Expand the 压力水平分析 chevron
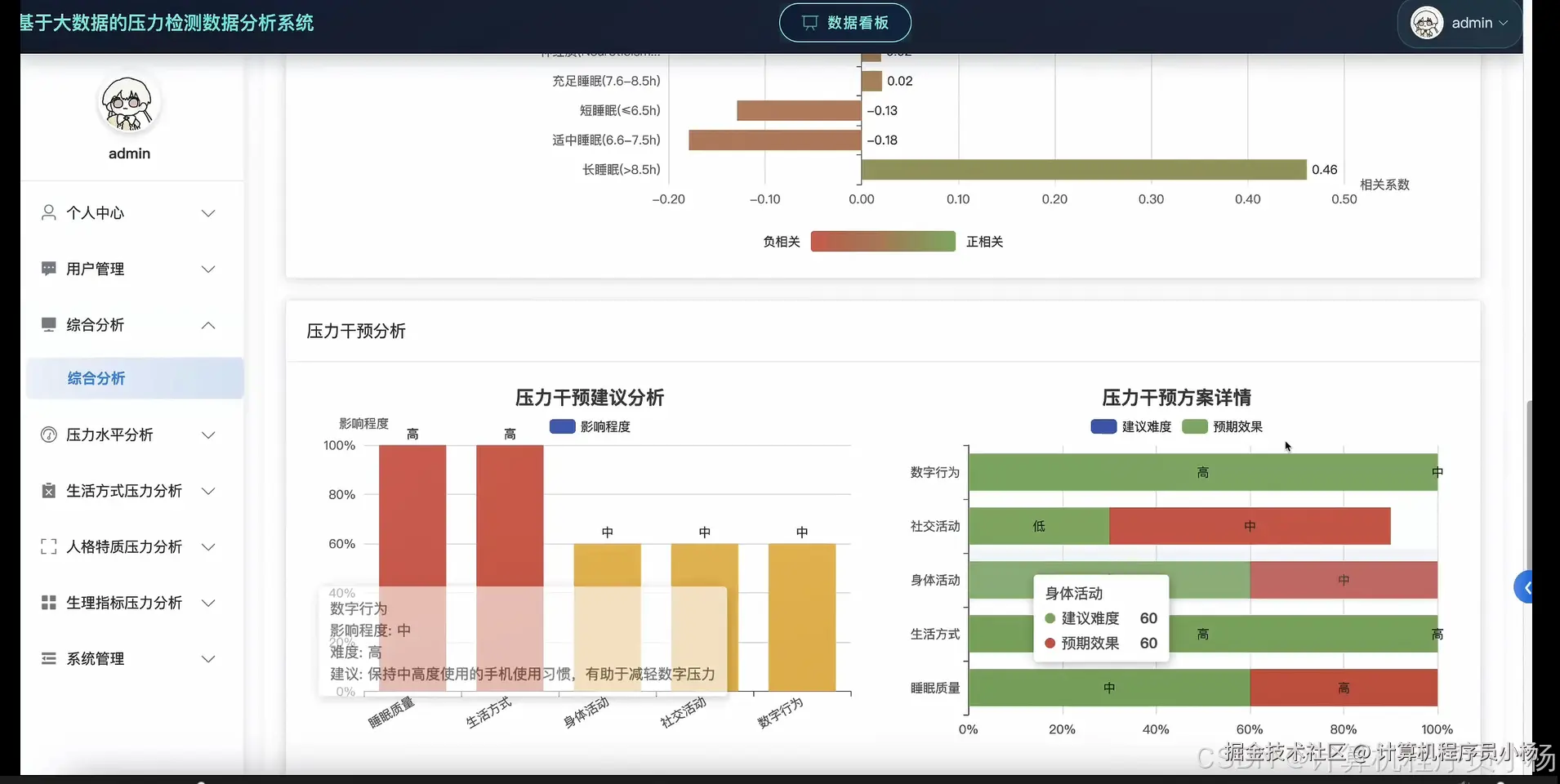The height and width of the screenshot is (784, 1560). click(x=208, y=435)
